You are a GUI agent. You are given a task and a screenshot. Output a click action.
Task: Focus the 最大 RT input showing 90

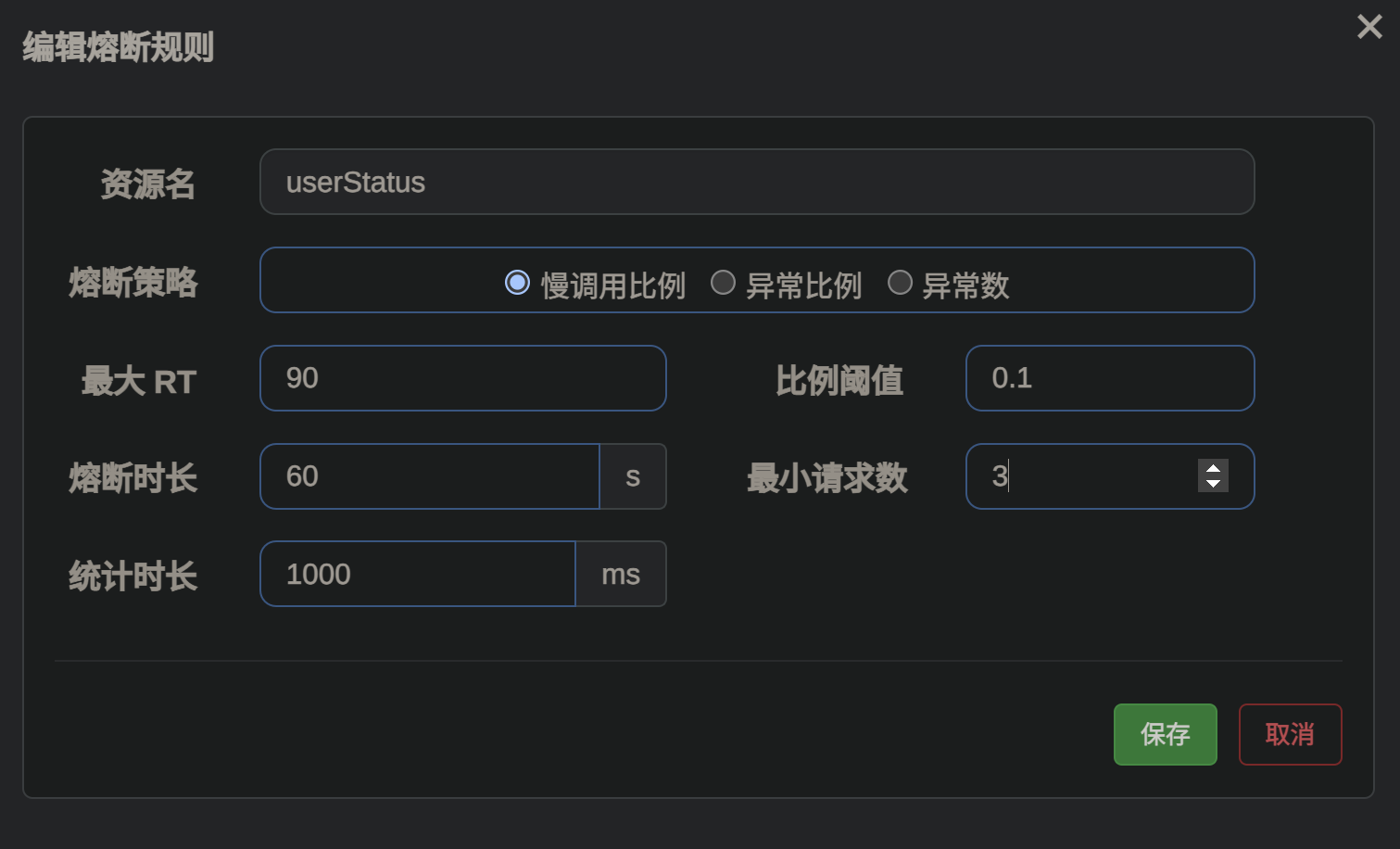(462, 378)
